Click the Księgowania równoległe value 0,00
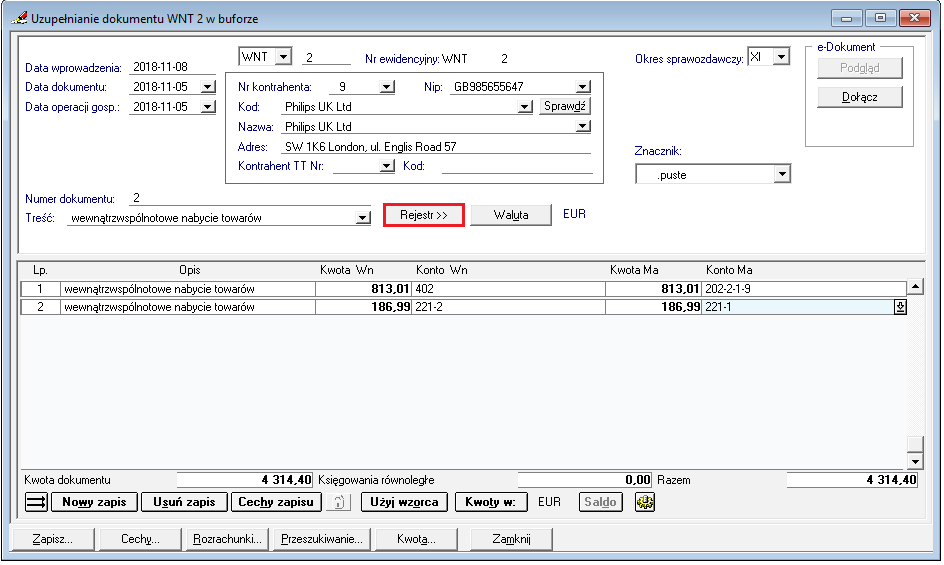Viewport: 944px width, 565px height. [585, 480]
